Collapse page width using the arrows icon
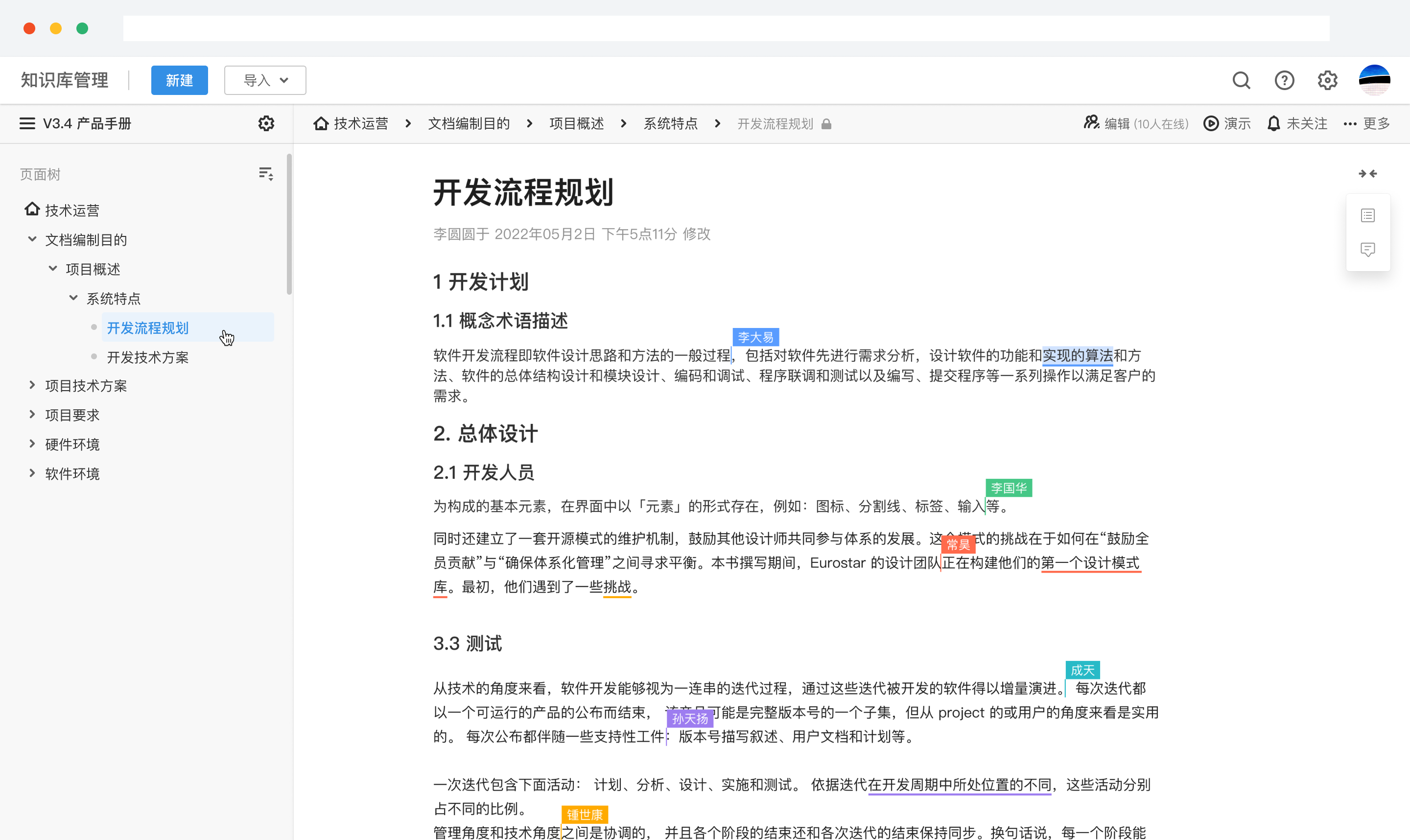Image resolution: width=1410 pixels, height=840 pixels. pos(1368,173)
